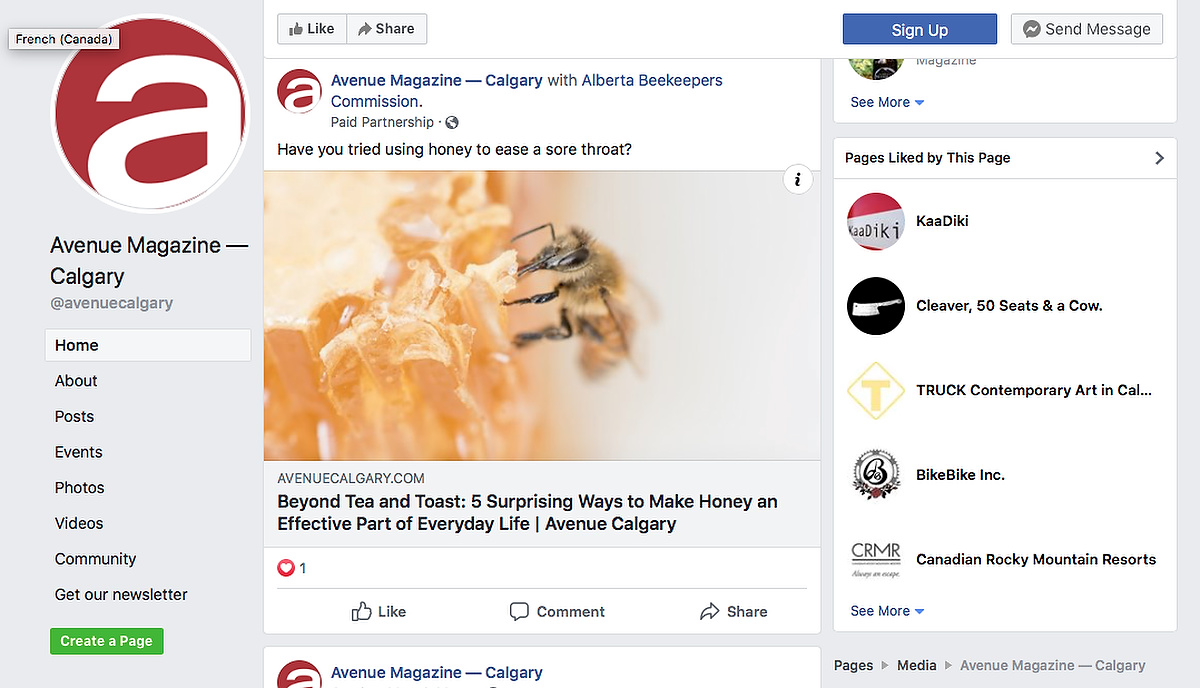Viewport: 1200px width, 688px height.
Task: Click the blue Sign Up button
Action: tap(919, 29)
